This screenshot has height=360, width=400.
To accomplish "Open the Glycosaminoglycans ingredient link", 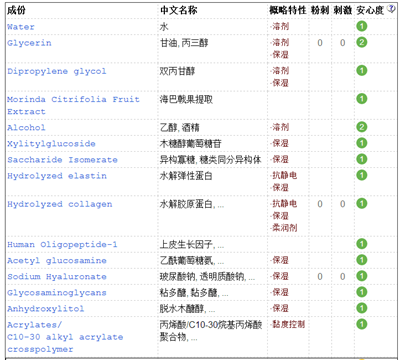I will pos(57,293).
